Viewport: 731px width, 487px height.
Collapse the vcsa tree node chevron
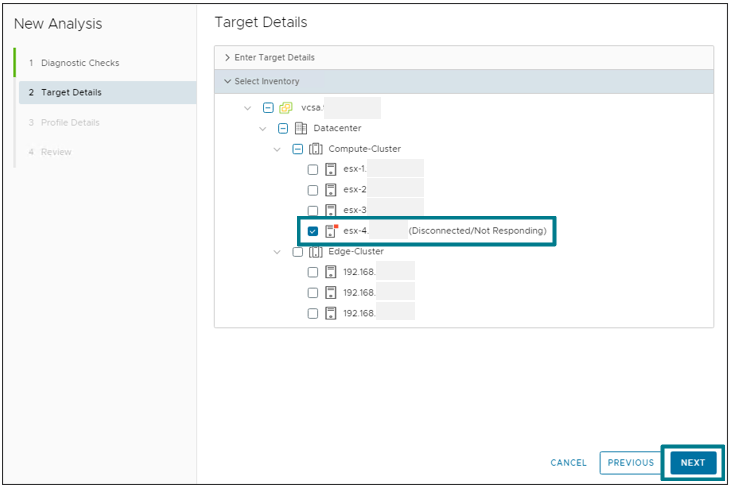(247, 108)
